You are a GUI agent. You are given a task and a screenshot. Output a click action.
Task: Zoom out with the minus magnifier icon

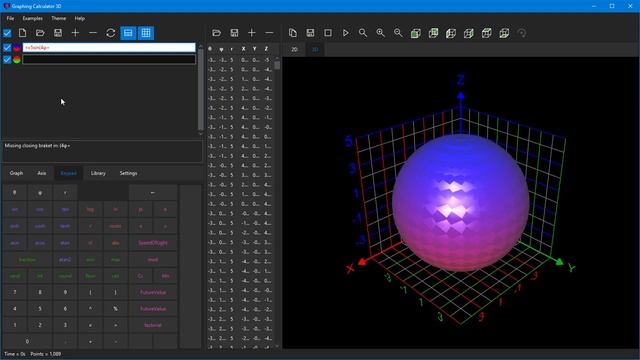(x=398, y=33)
